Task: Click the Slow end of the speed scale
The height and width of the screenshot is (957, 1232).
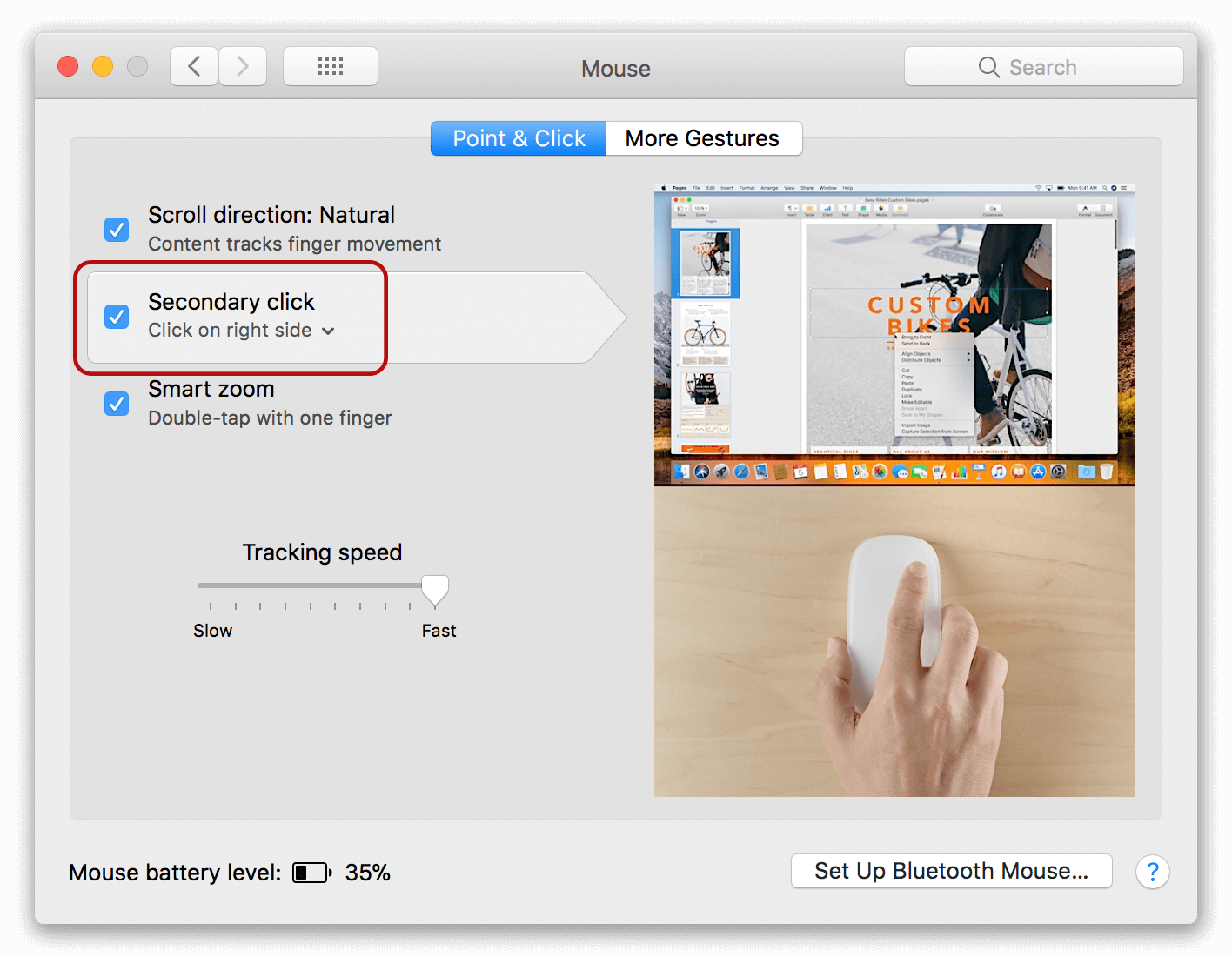Action: [212, 630]
